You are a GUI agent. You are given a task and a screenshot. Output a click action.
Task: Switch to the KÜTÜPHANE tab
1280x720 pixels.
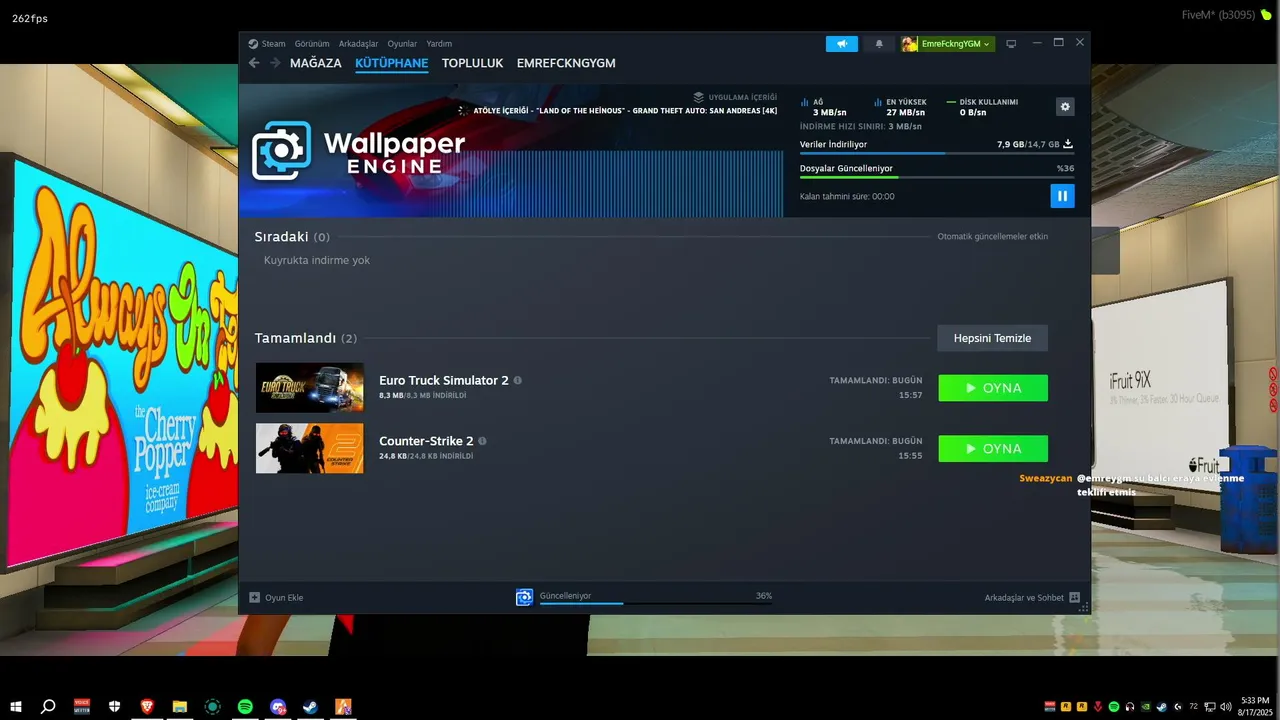tap(392, 63)
